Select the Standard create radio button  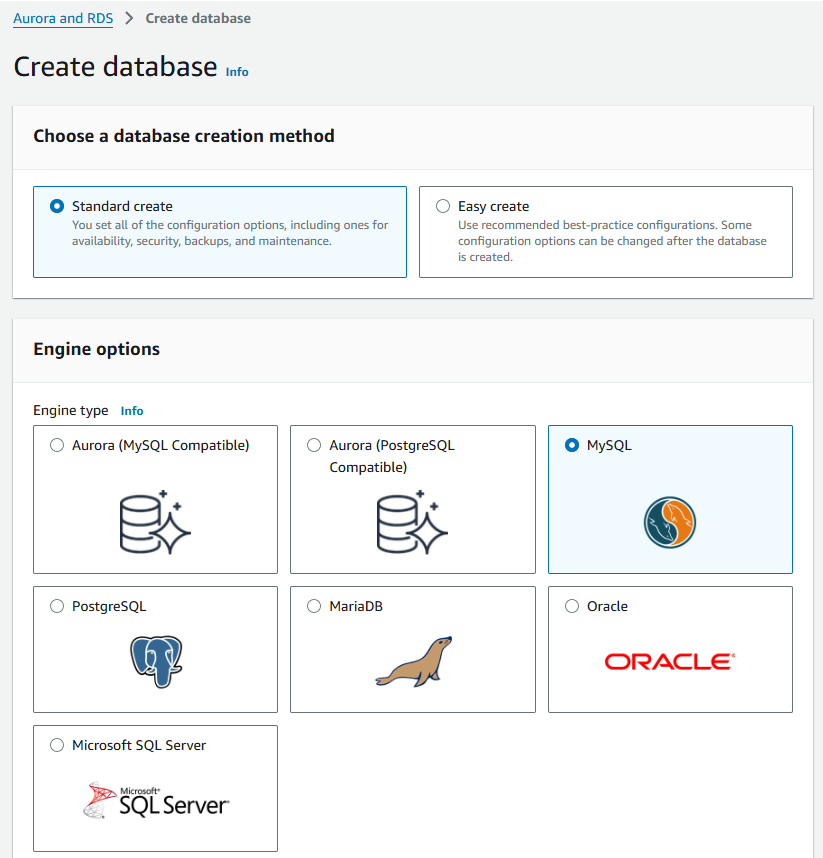(57, 206)
